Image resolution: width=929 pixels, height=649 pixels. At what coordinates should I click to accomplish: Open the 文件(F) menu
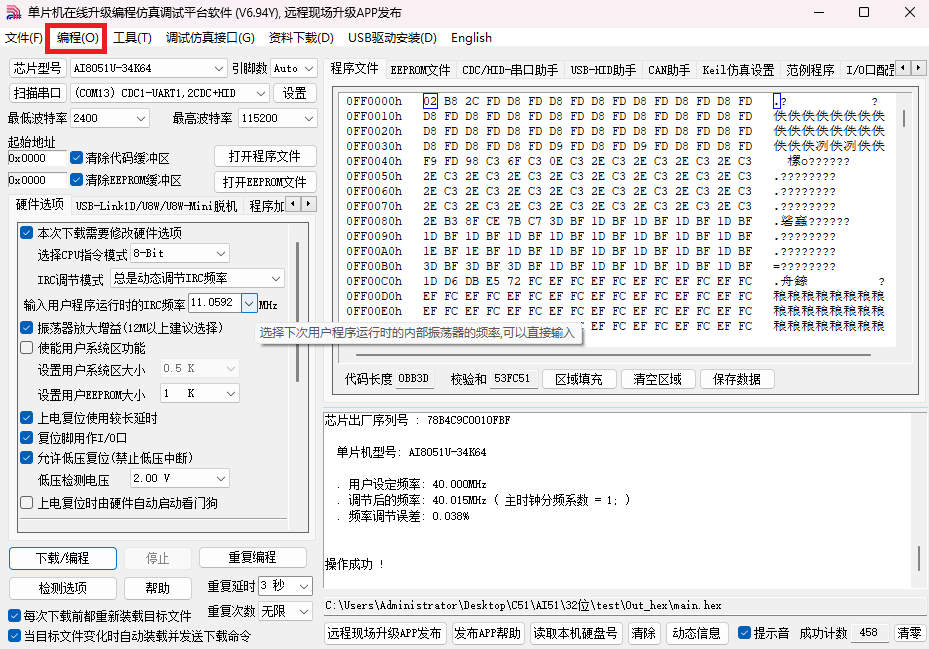pos(24,38)
